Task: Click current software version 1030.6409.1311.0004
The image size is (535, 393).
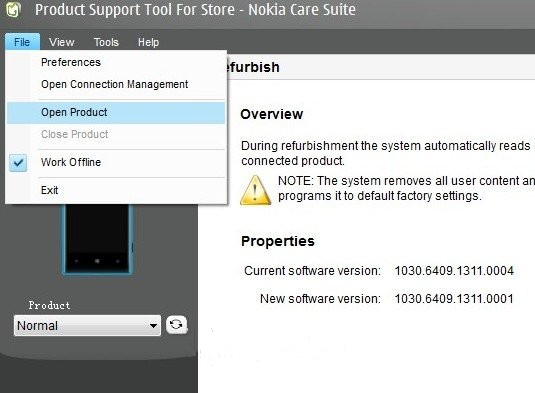Action: (454, 271)
